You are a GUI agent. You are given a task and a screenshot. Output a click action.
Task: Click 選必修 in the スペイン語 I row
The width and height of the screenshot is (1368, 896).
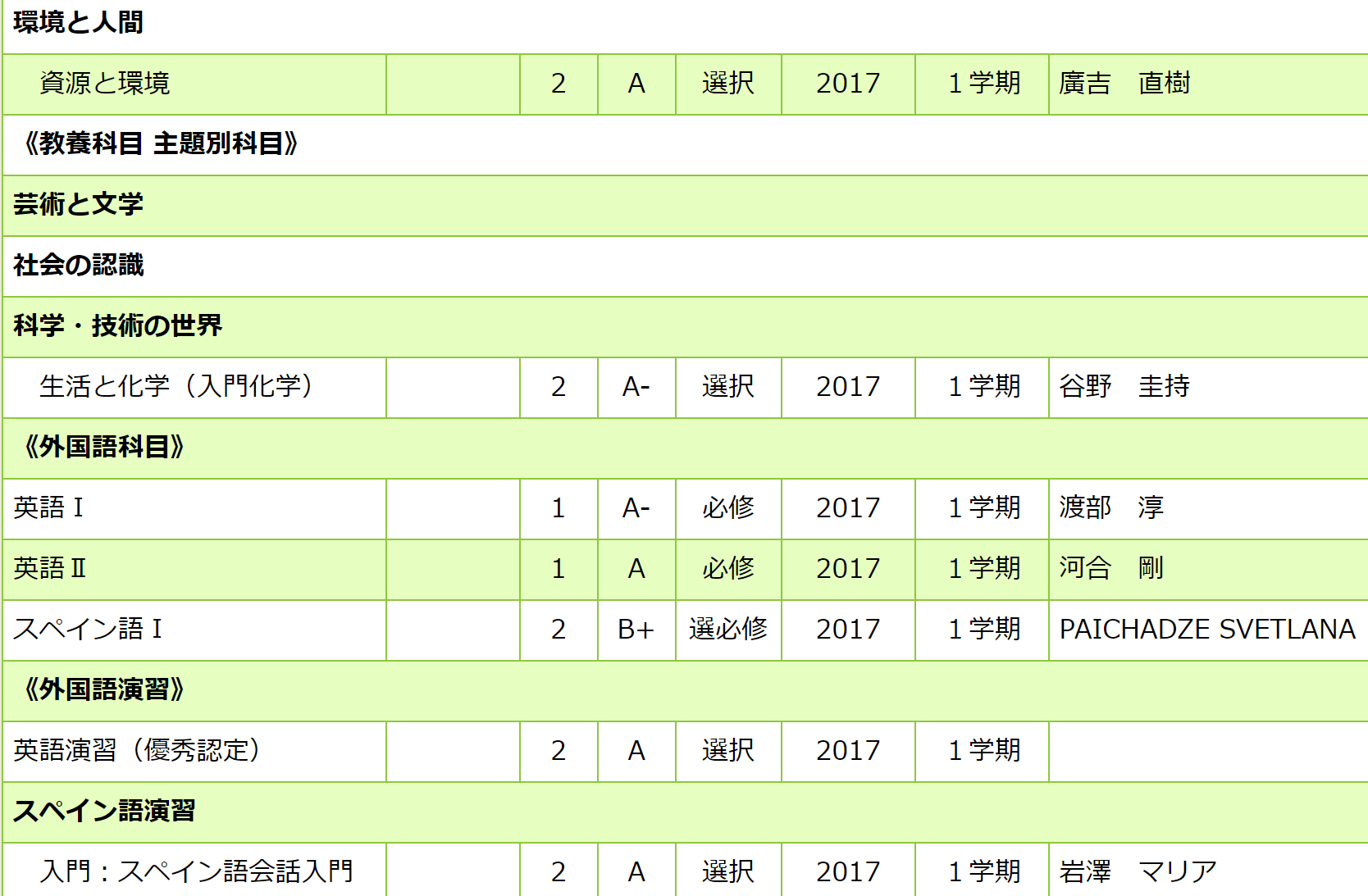[728, 629]
